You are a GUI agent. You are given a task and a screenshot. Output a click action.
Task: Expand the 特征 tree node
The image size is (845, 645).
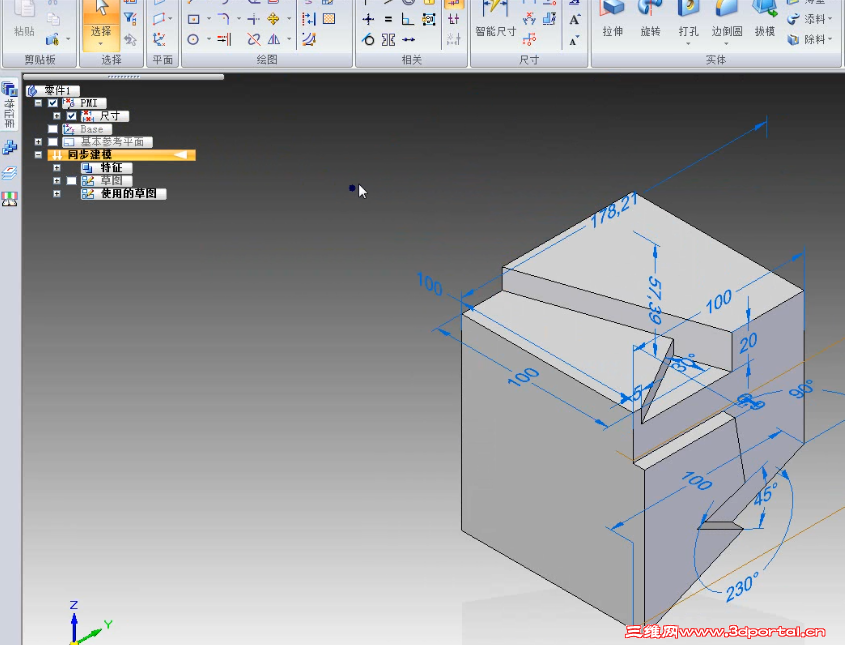tap(57, 168)
